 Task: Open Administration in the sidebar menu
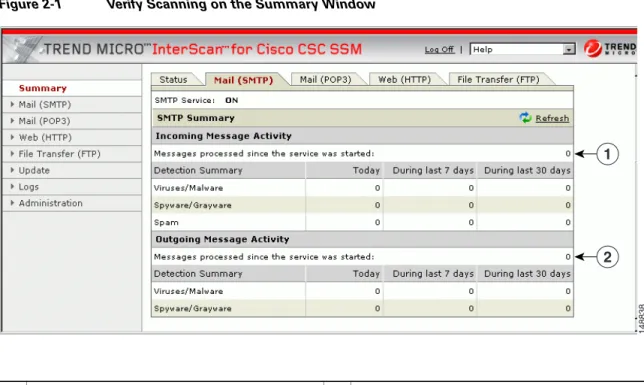[x=51, y=203]
